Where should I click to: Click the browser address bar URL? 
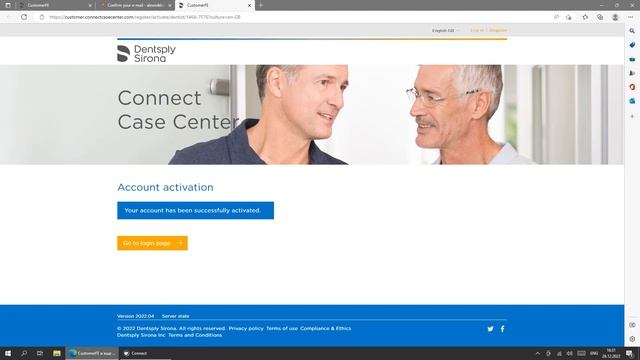[x=145, y=17]
